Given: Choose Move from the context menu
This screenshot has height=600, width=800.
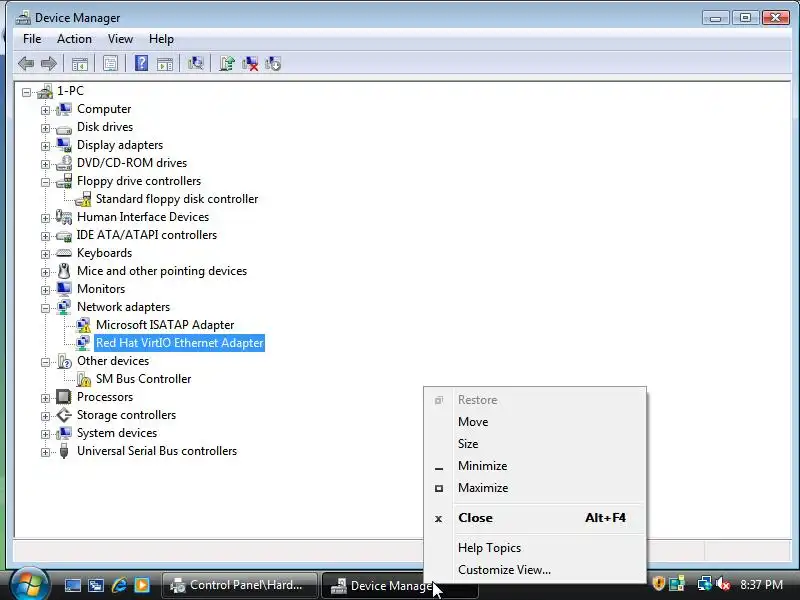Looking at the screenshot, I should pyautogui.click(x=535, y=422).
